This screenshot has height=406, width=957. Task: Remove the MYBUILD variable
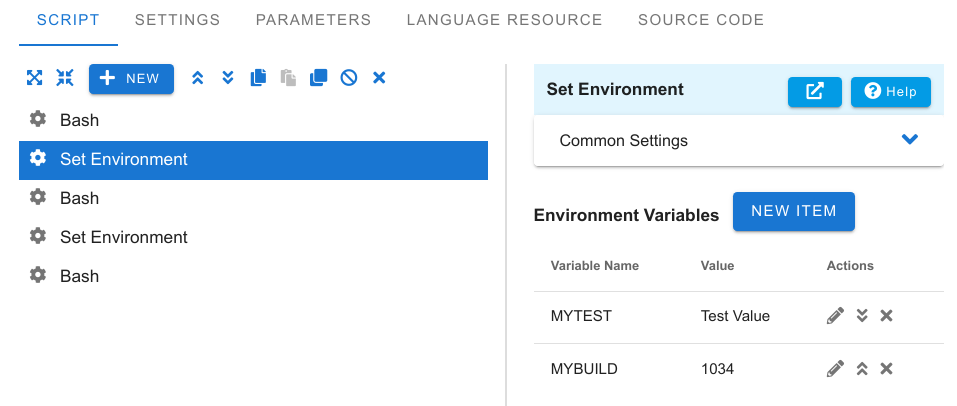[x=886, y=369]
